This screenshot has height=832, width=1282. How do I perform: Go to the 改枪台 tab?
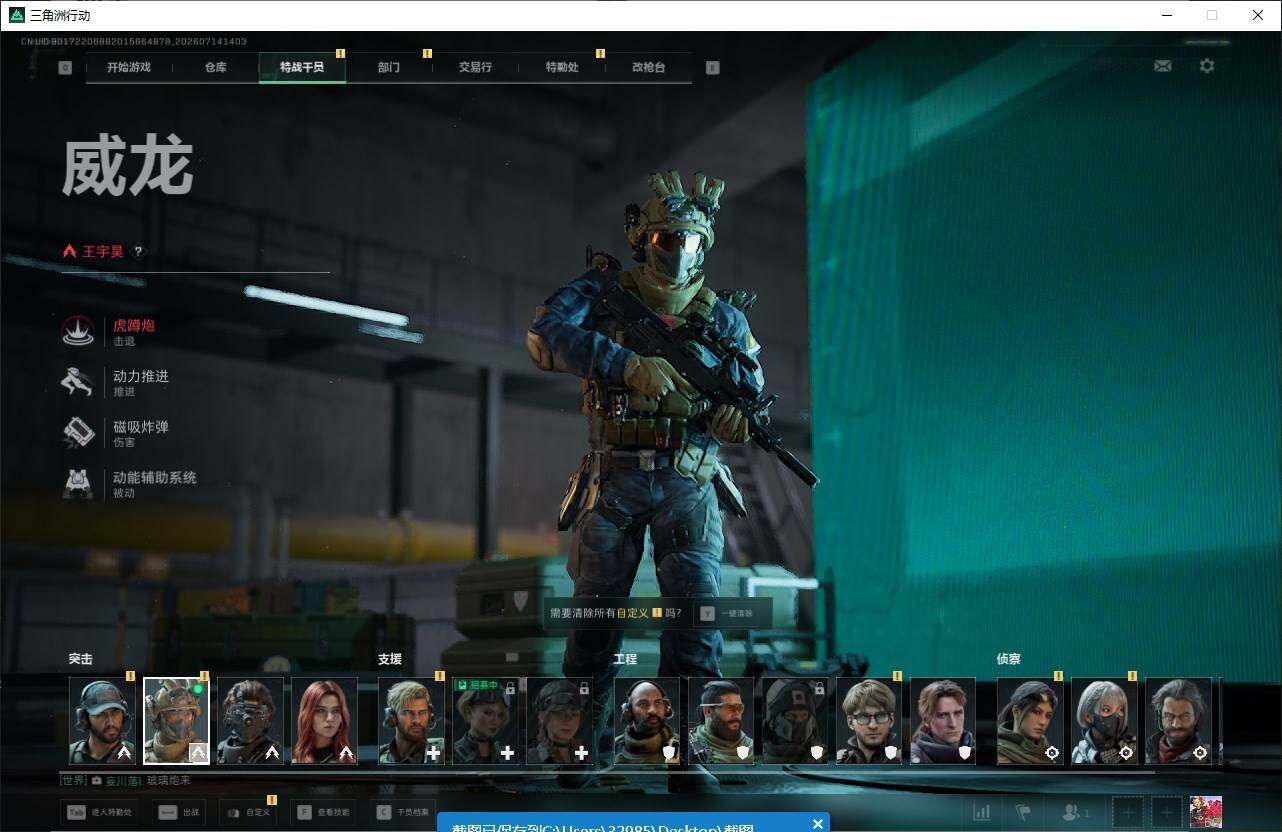tap(648, 67)
